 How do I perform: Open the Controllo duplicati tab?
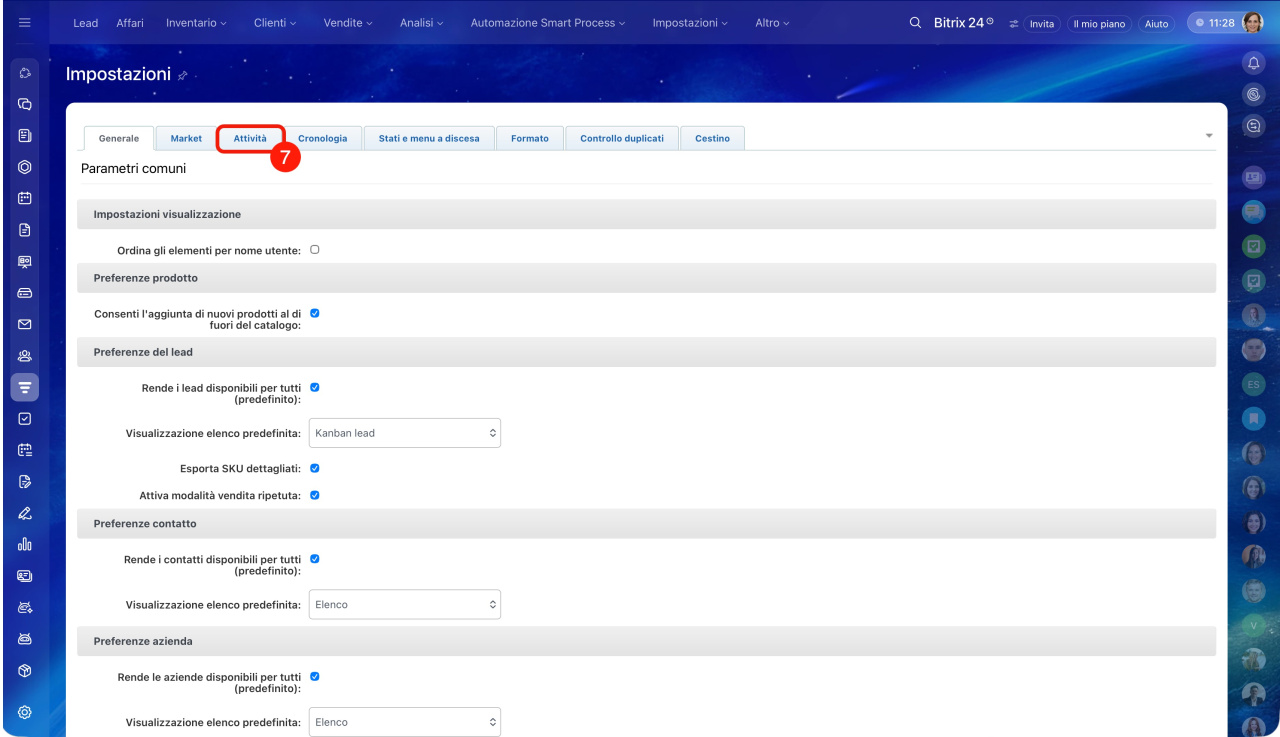point(621,138)
